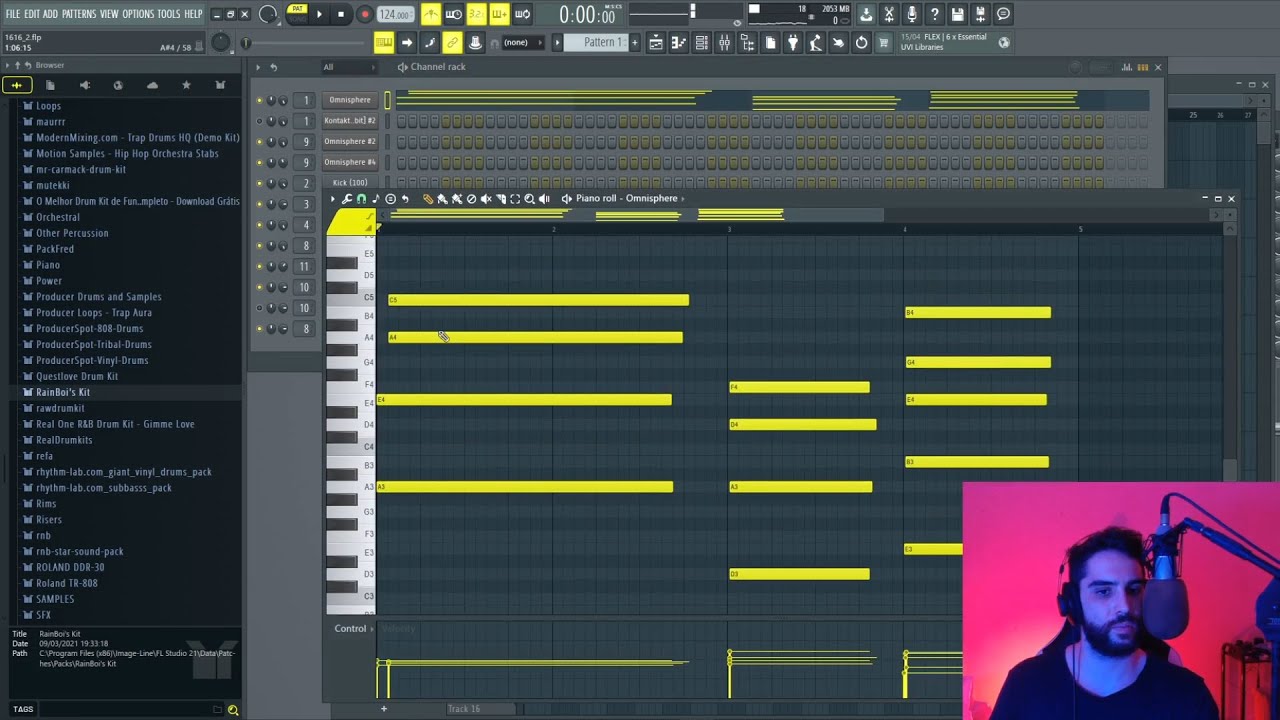Click the Control label in the event editor
Image resolution: width=1280 pixels, height=720 pixels.
click(350, 629)
